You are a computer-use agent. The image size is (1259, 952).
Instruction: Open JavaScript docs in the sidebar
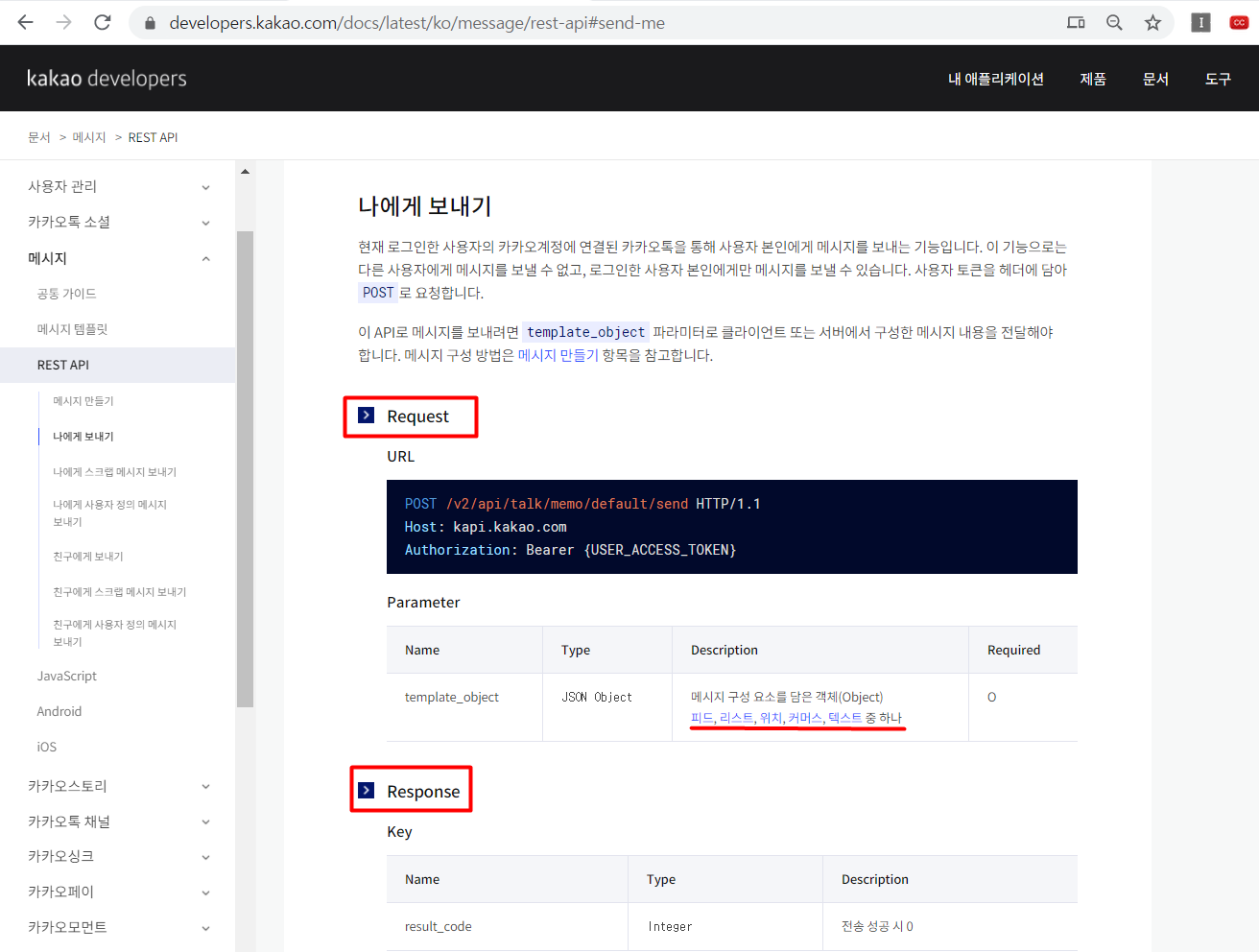[x=66, y=676]
